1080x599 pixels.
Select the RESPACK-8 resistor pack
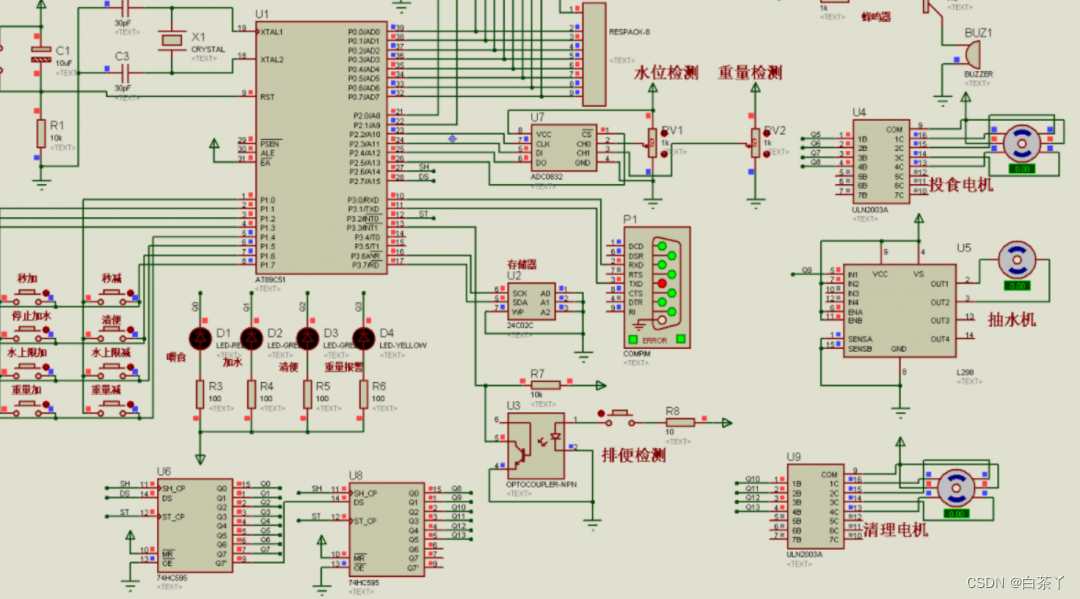click(x=594, y=54)
